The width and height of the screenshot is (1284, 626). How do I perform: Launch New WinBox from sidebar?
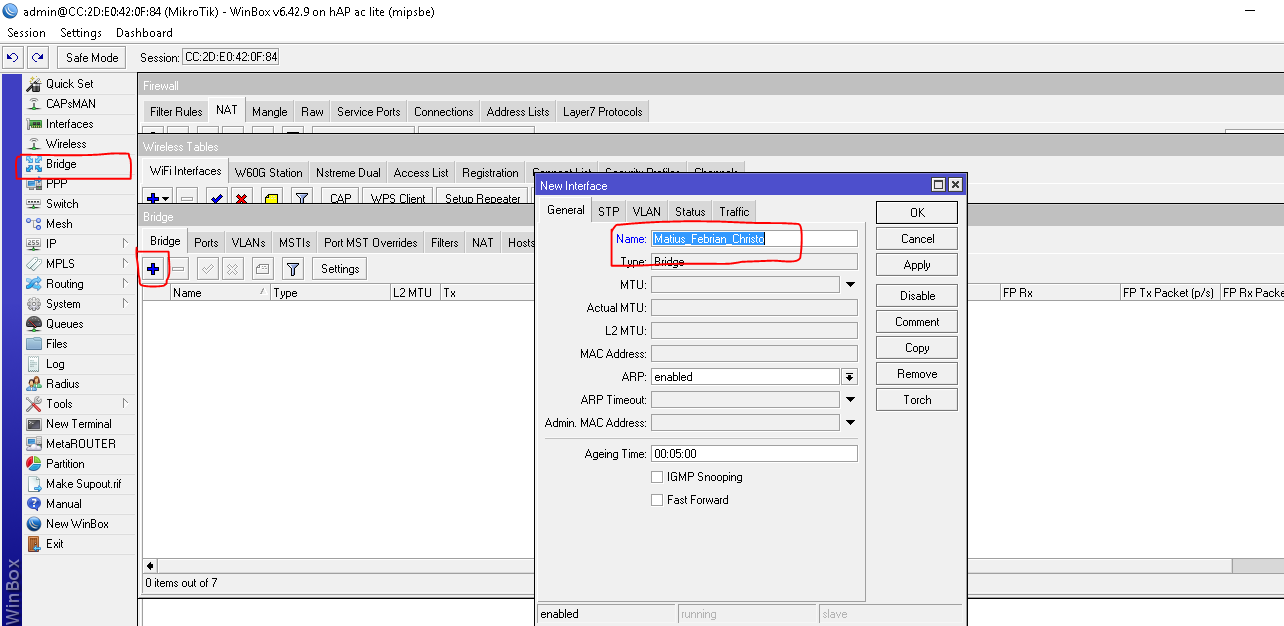click(x=77, y=524)
